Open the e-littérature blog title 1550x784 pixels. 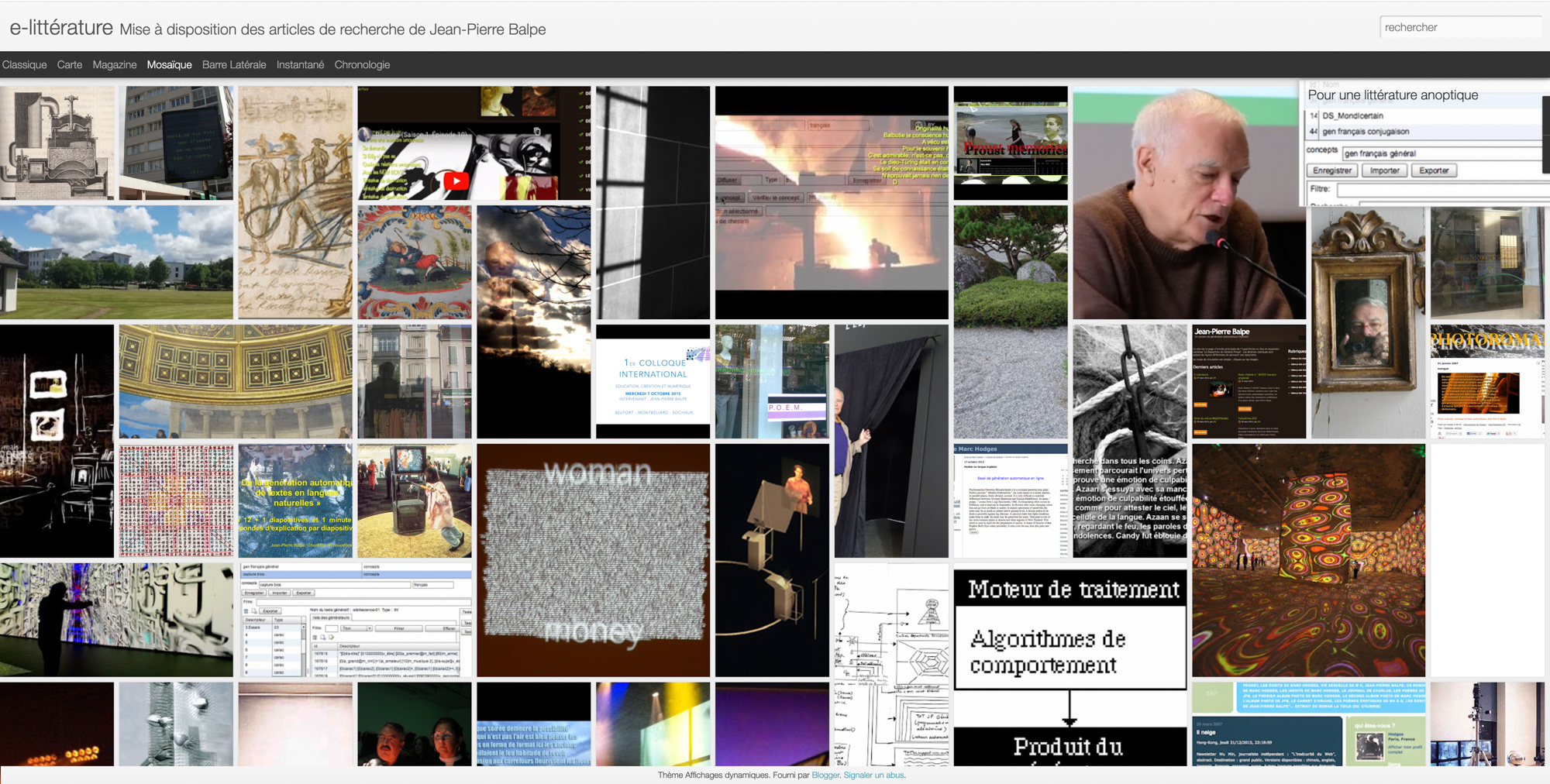tap(61, 28)
